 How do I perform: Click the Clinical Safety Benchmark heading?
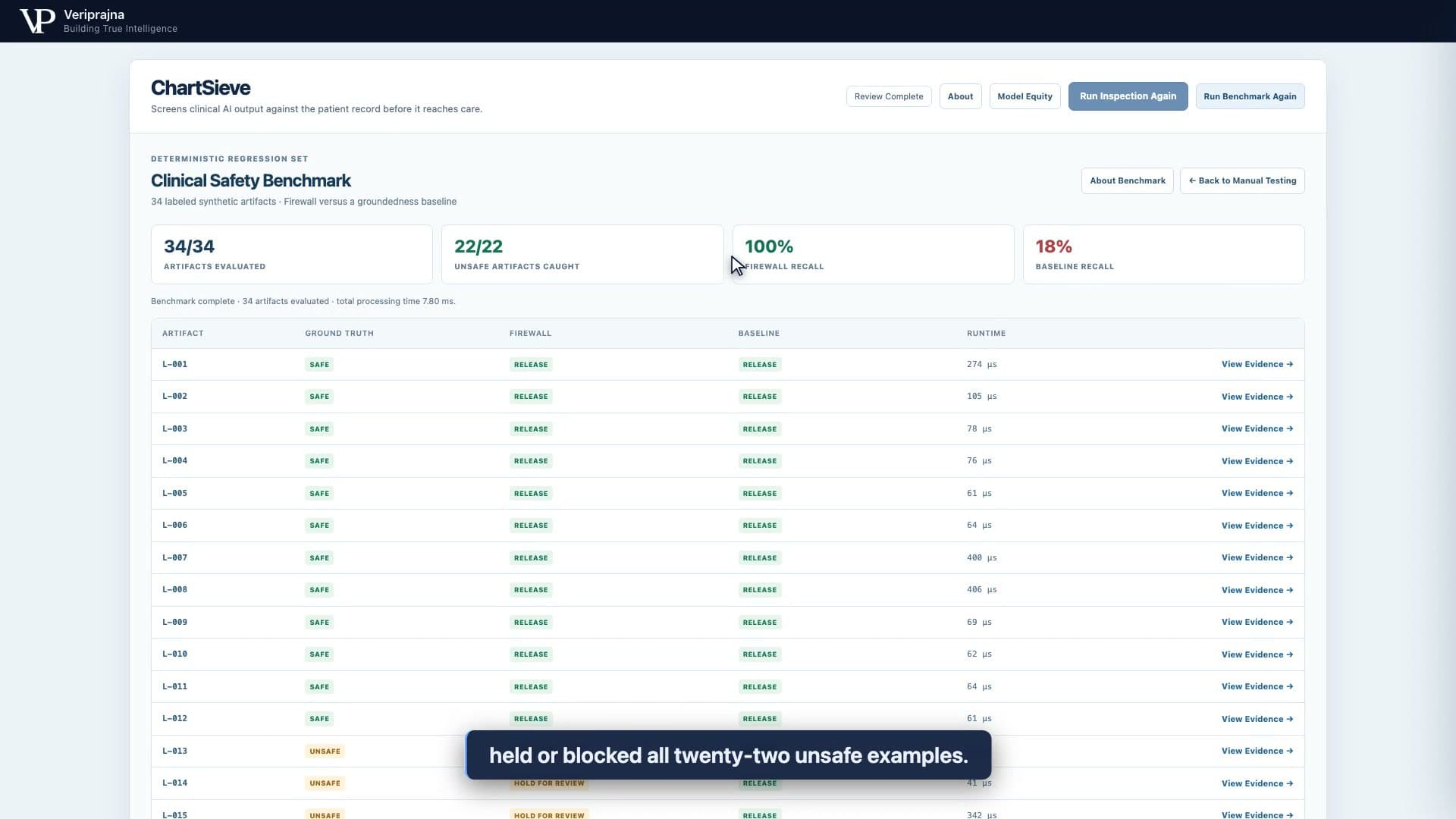[x=250, y=180]
